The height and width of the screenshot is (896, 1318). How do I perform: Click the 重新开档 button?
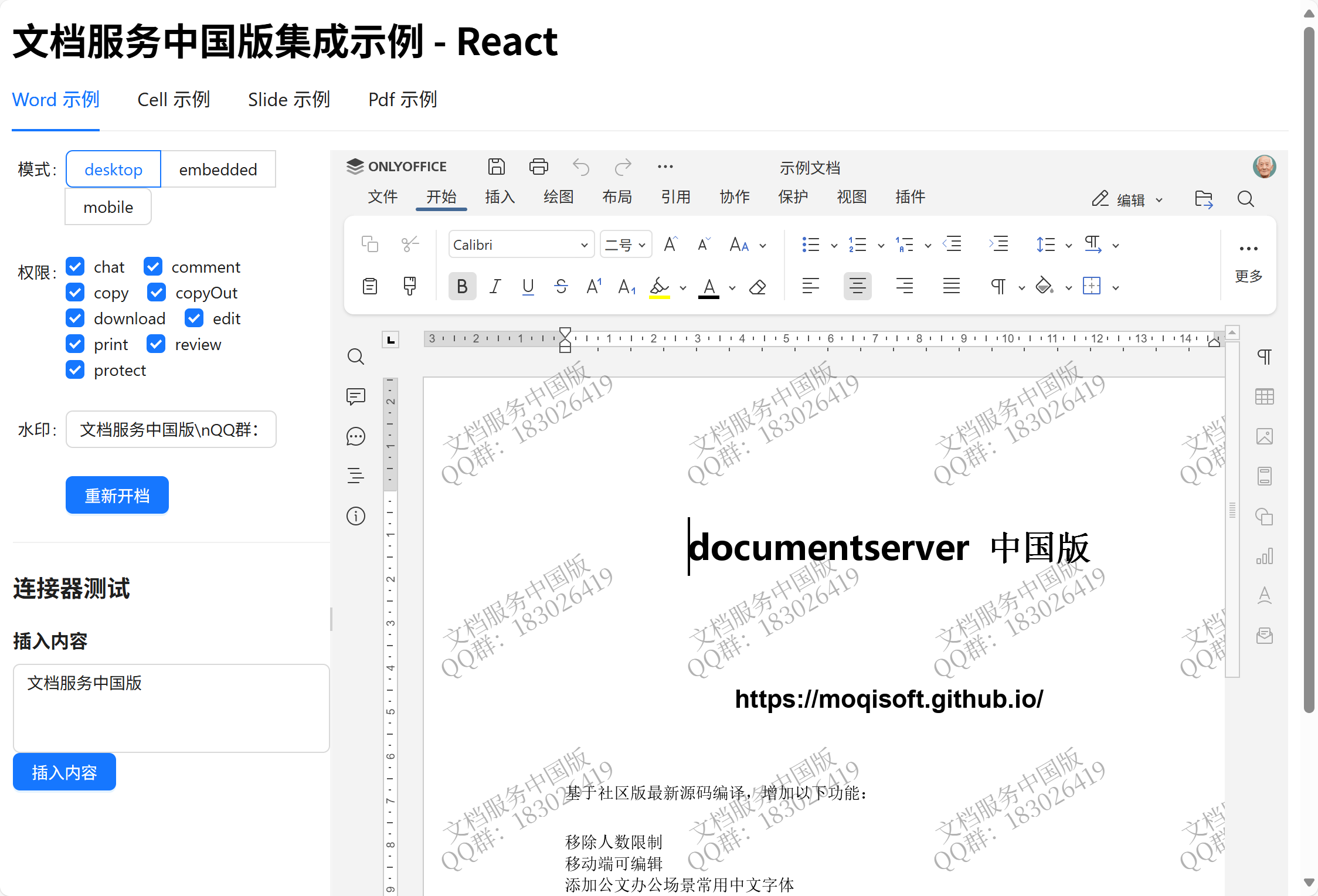click(x=117, y=495)
